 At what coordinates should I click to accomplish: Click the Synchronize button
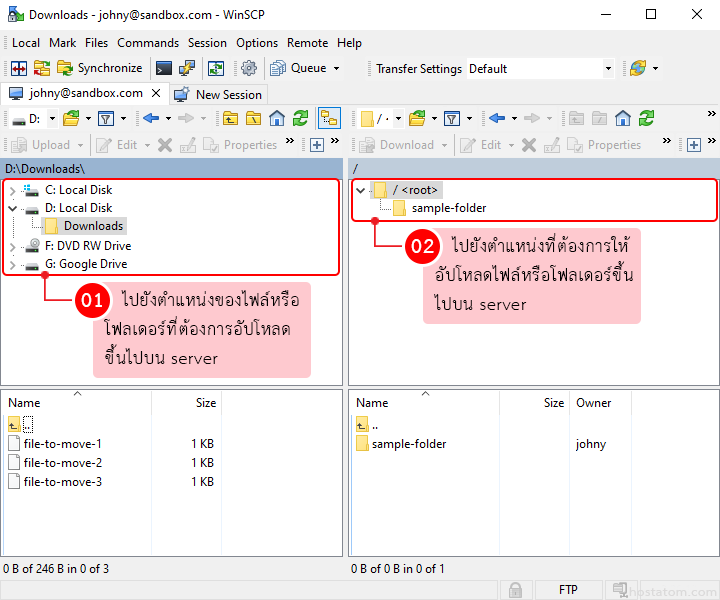[100, 69]
